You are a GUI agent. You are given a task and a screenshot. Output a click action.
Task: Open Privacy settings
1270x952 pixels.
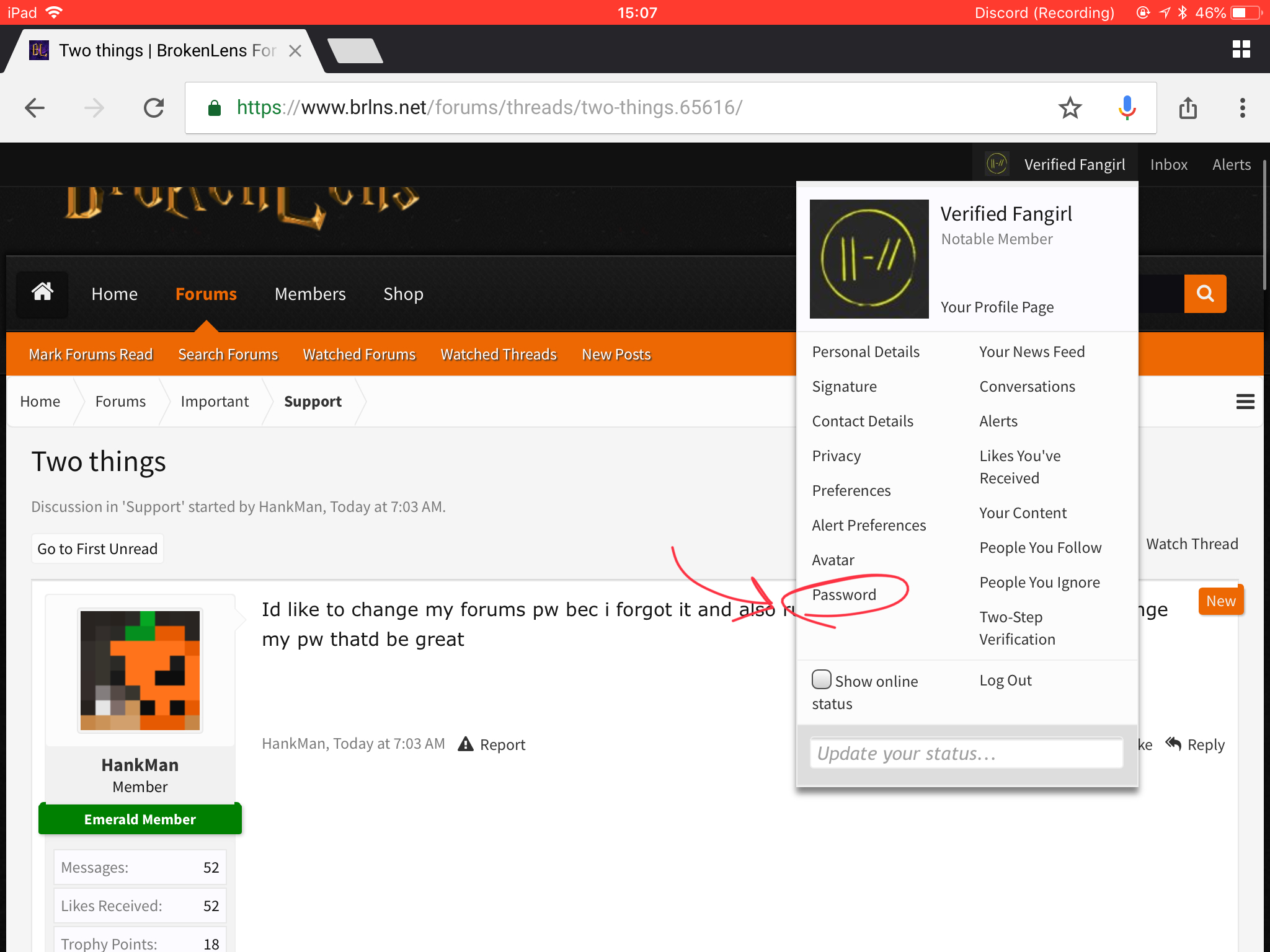(837, 456)
